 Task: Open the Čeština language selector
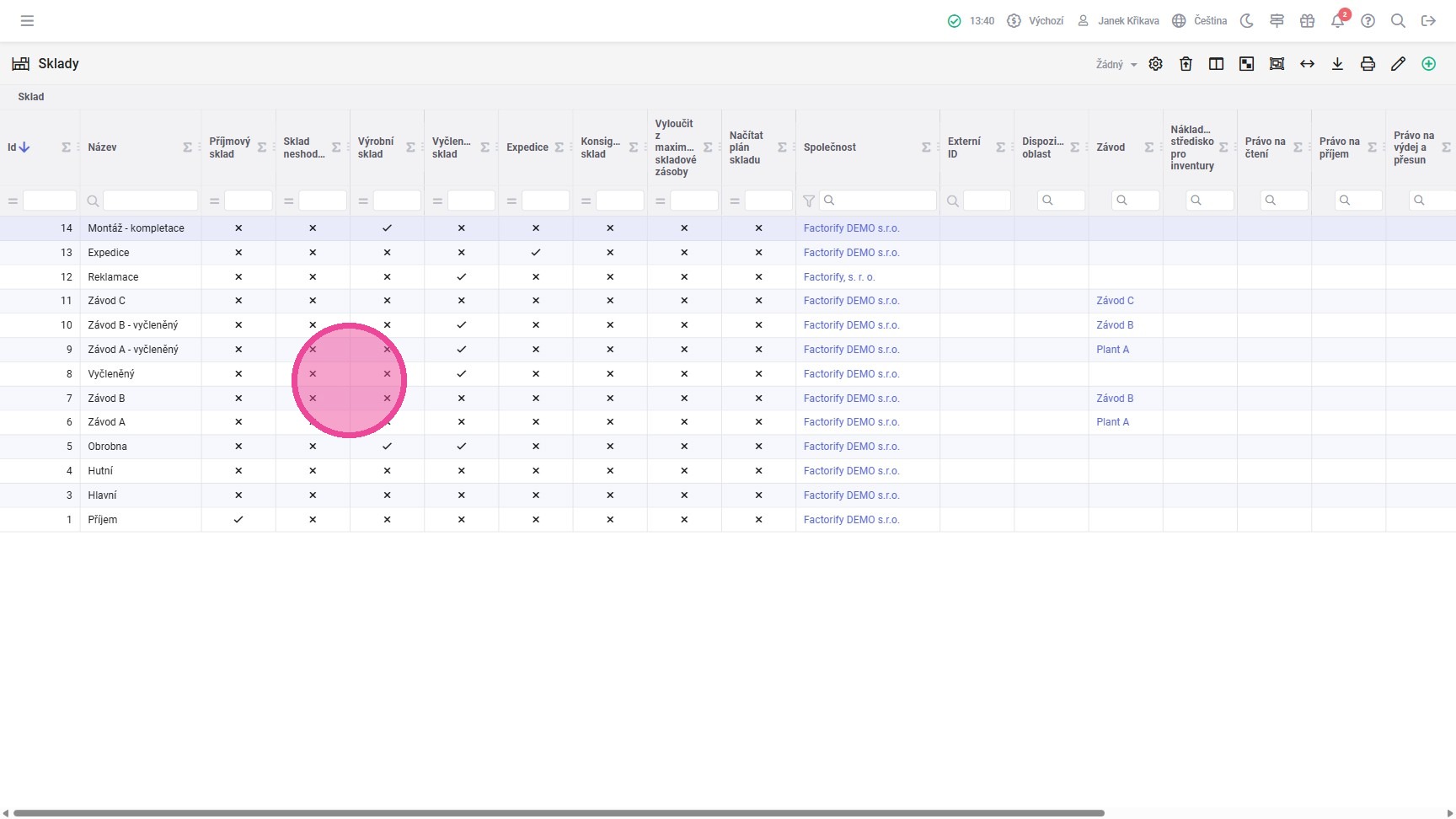(x=1200, y=21)
